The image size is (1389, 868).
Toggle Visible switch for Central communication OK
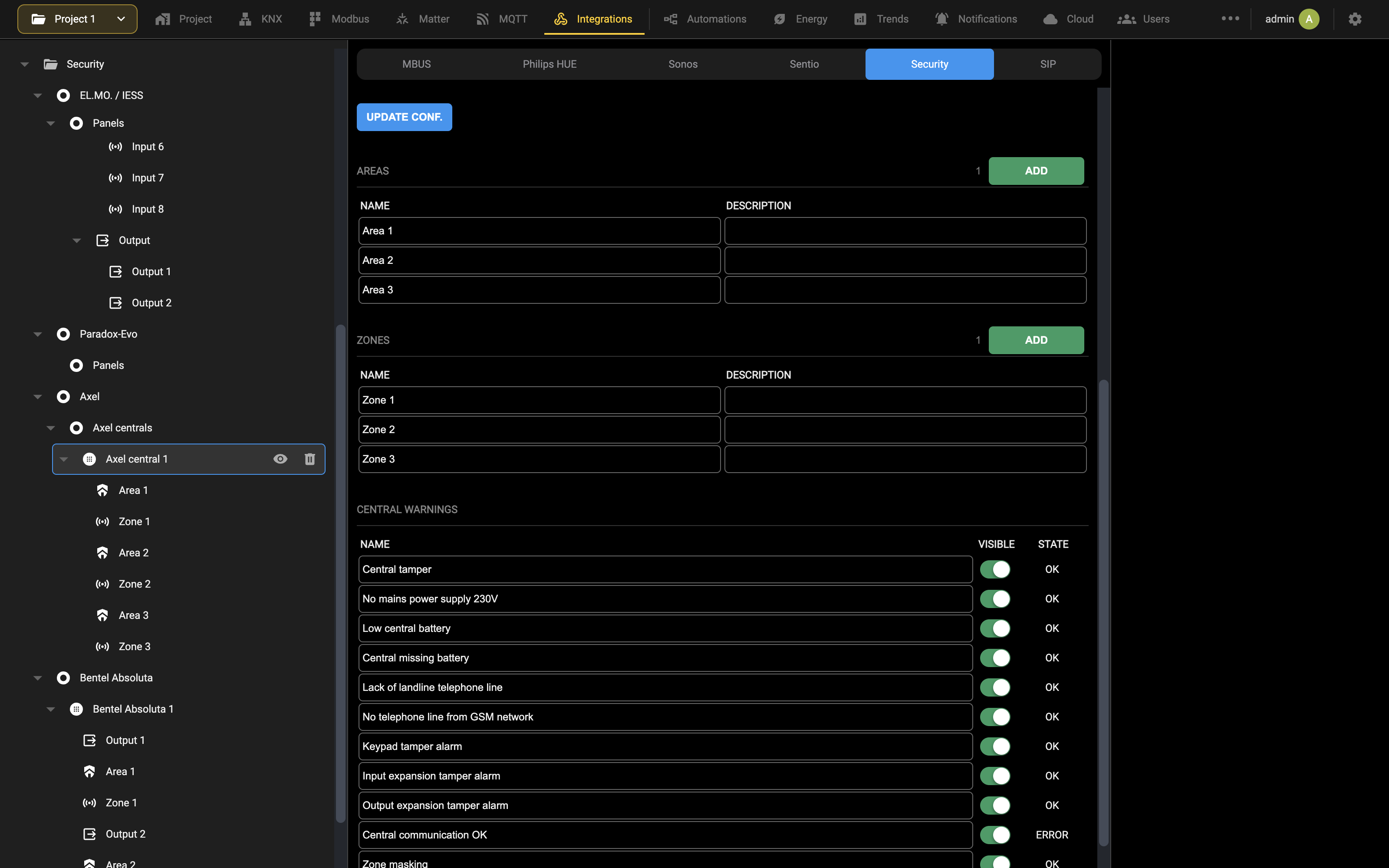coord(995,835)
